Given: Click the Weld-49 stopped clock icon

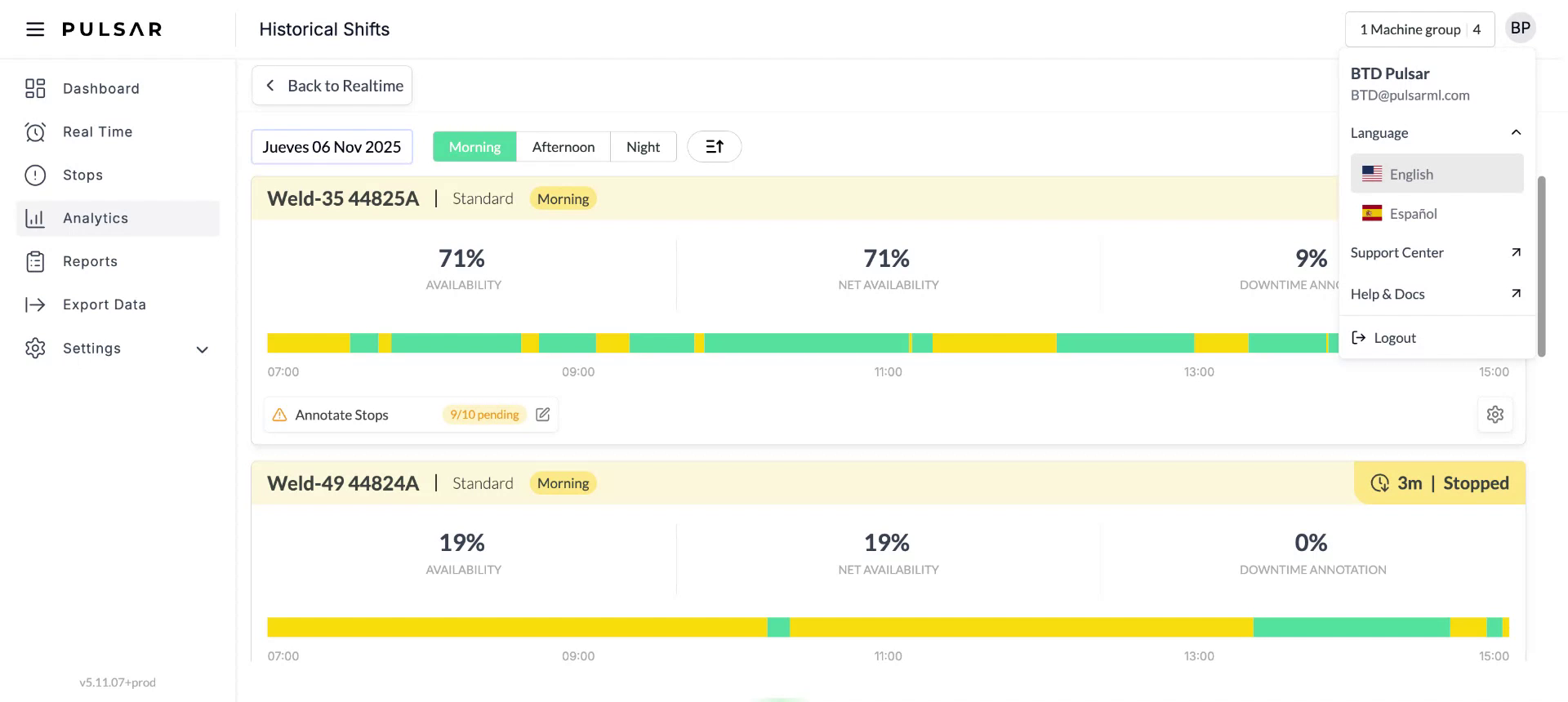Looking at the screenshot, I should tap(1379, 483).
